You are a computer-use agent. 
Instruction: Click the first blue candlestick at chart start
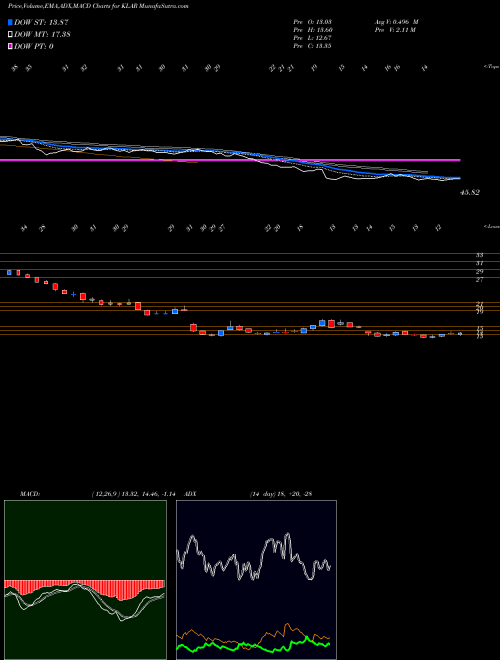click(9, 273)
